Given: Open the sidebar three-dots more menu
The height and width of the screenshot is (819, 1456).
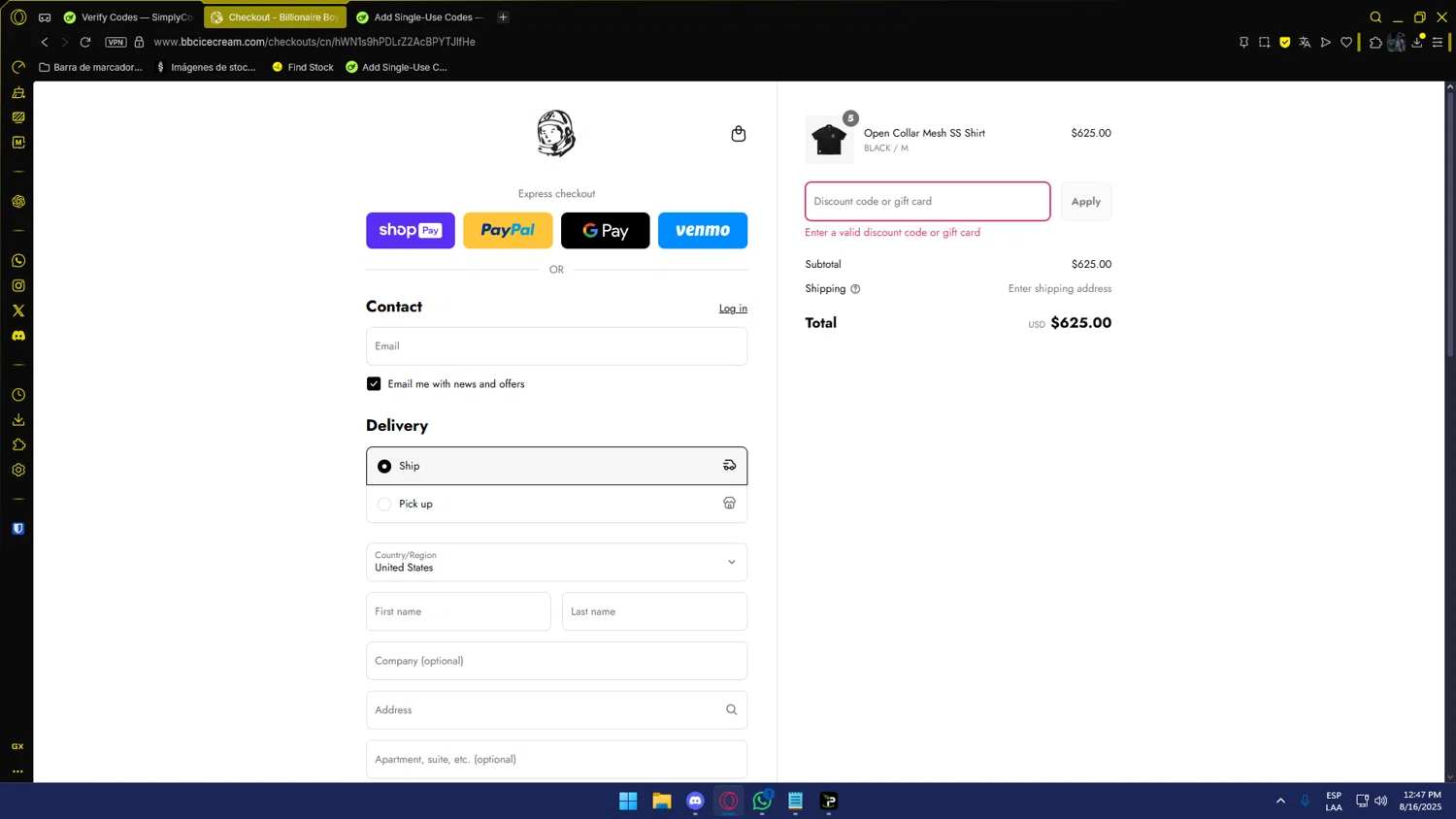Looking at the screenshot, I should (x=17, y=771).
